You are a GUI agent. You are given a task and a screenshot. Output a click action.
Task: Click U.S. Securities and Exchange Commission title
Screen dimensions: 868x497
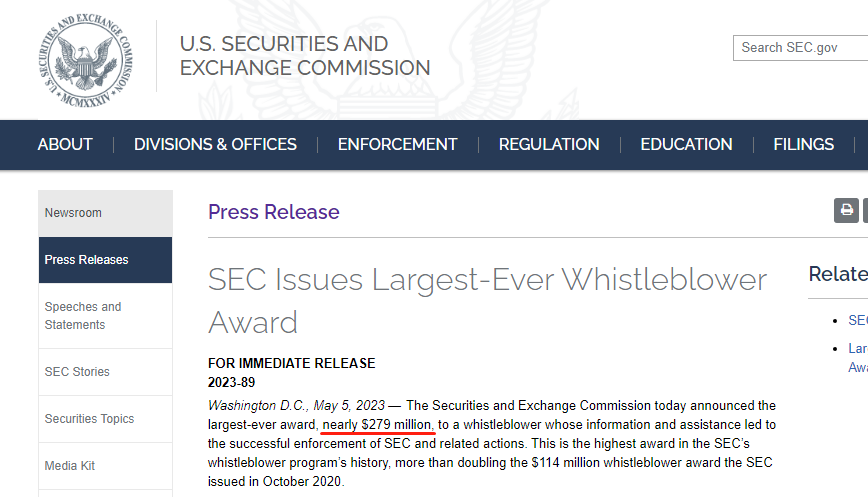click(x=304, y=56)
